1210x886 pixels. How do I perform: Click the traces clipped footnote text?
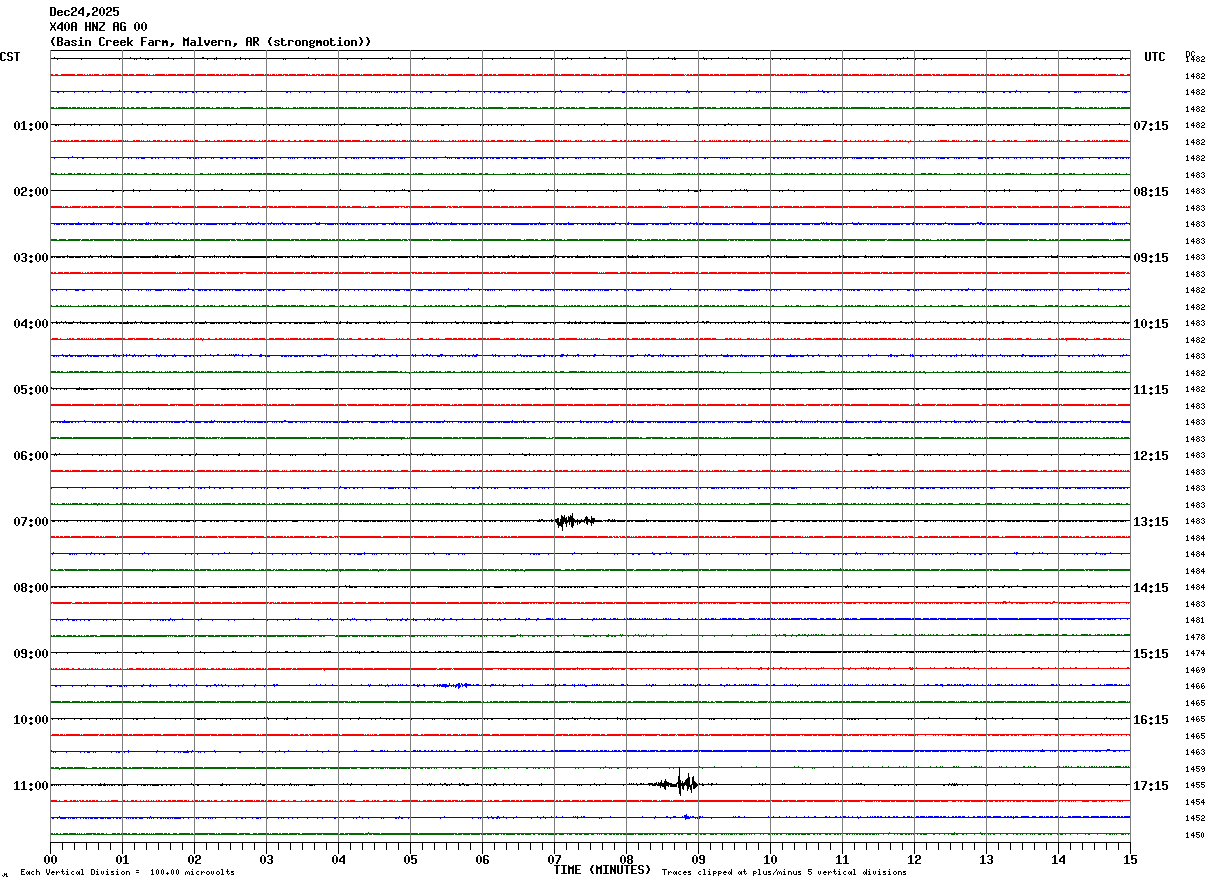coord(784,873)
